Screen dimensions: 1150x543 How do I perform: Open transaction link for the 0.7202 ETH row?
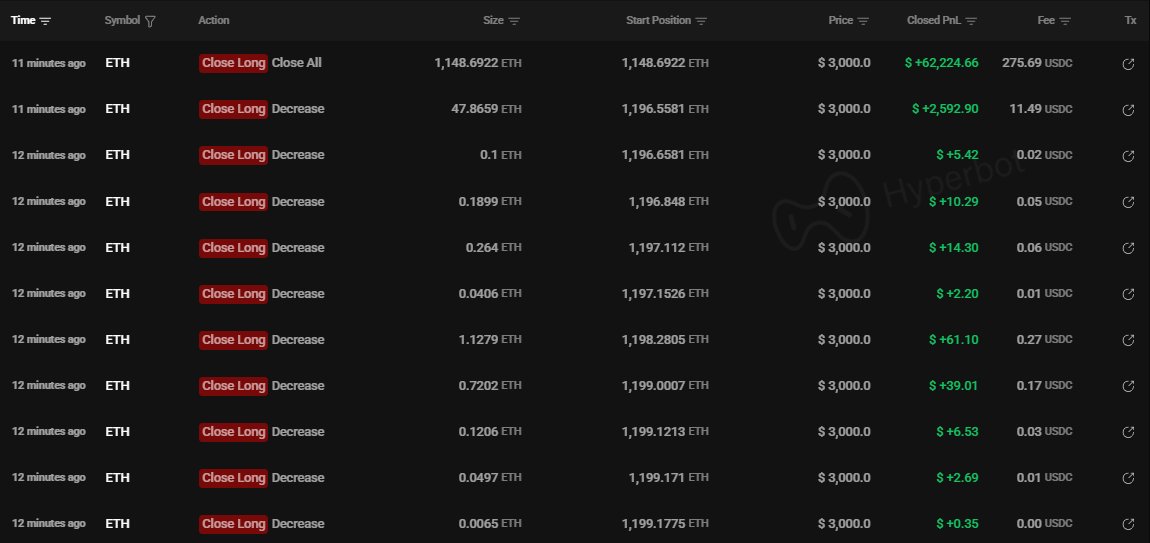coord(1128,386)
